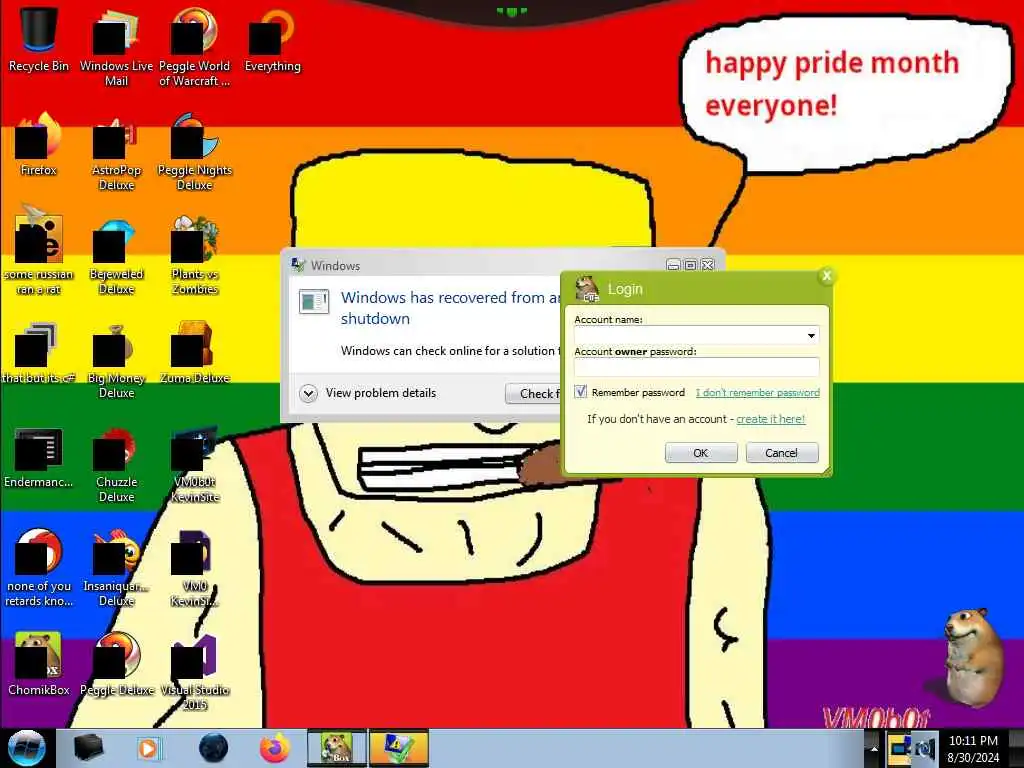Open the Account name dropdown

[x=810, y=336]
